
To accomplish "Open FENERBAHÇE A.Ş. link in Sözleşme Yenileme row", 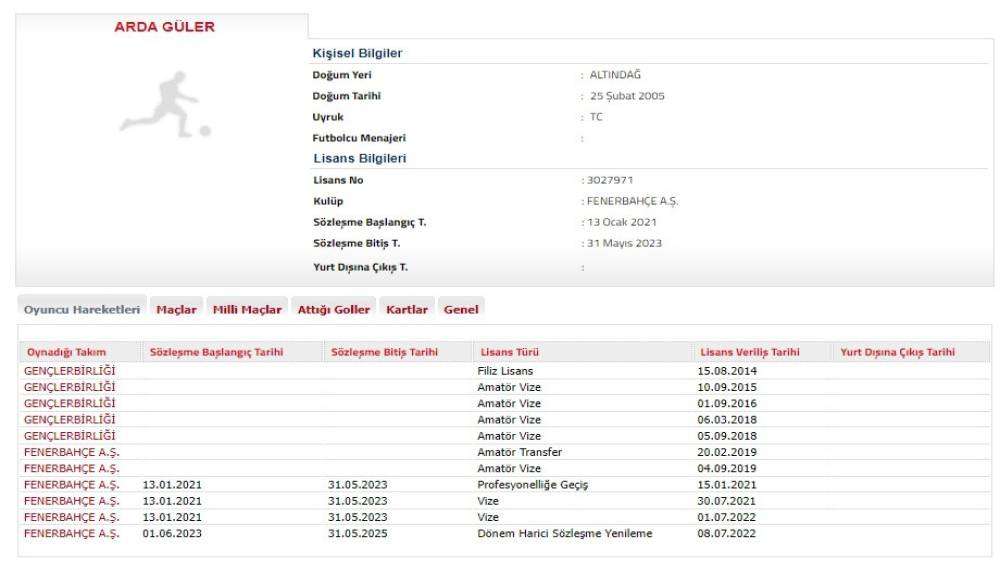I will (71, 533).
